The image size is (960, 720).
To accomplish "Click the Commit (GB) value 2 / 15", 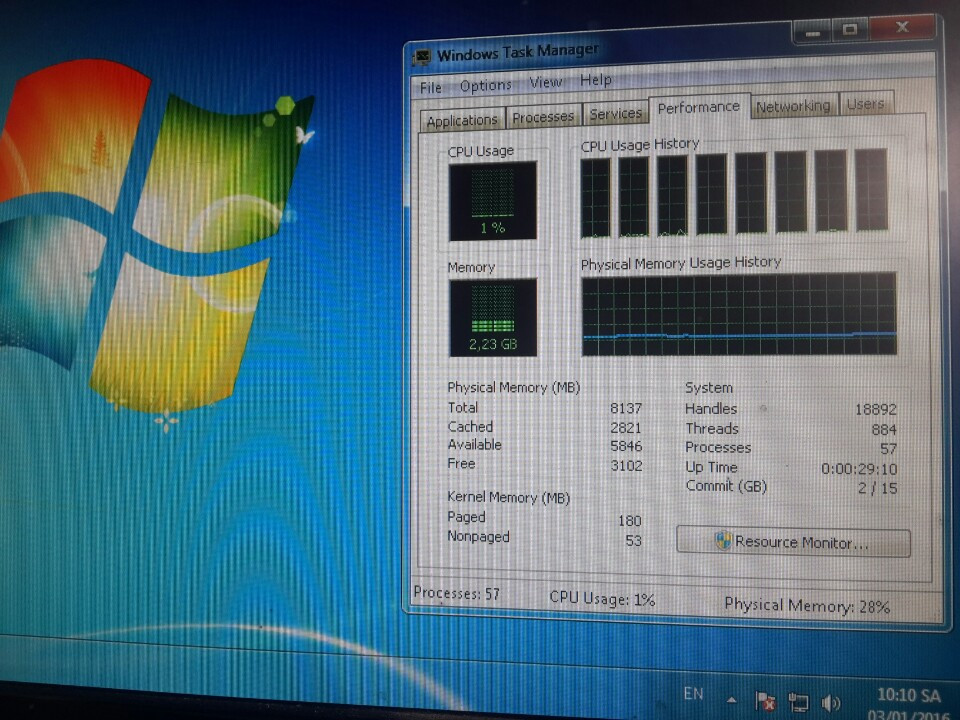I will [x=877, y=488].
